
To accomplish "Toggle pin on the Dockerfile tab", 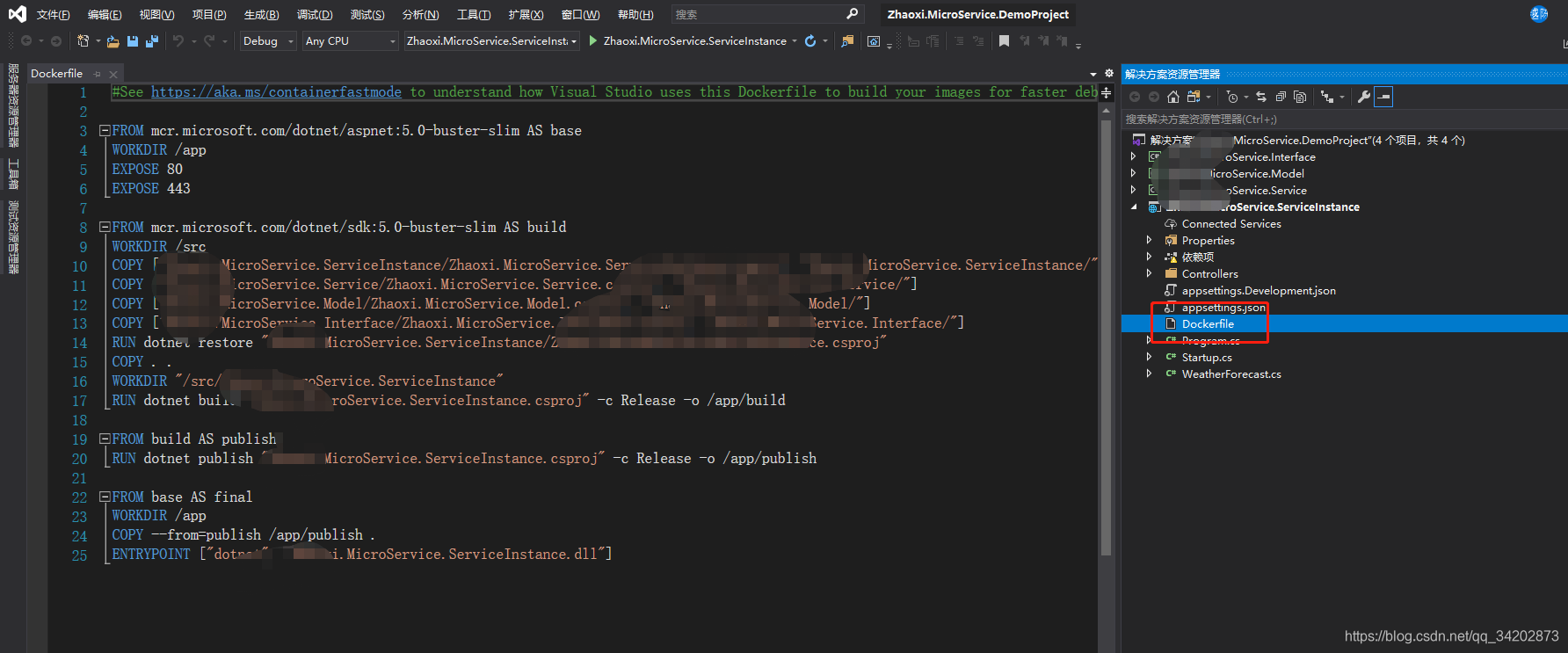I will point(98,74).
